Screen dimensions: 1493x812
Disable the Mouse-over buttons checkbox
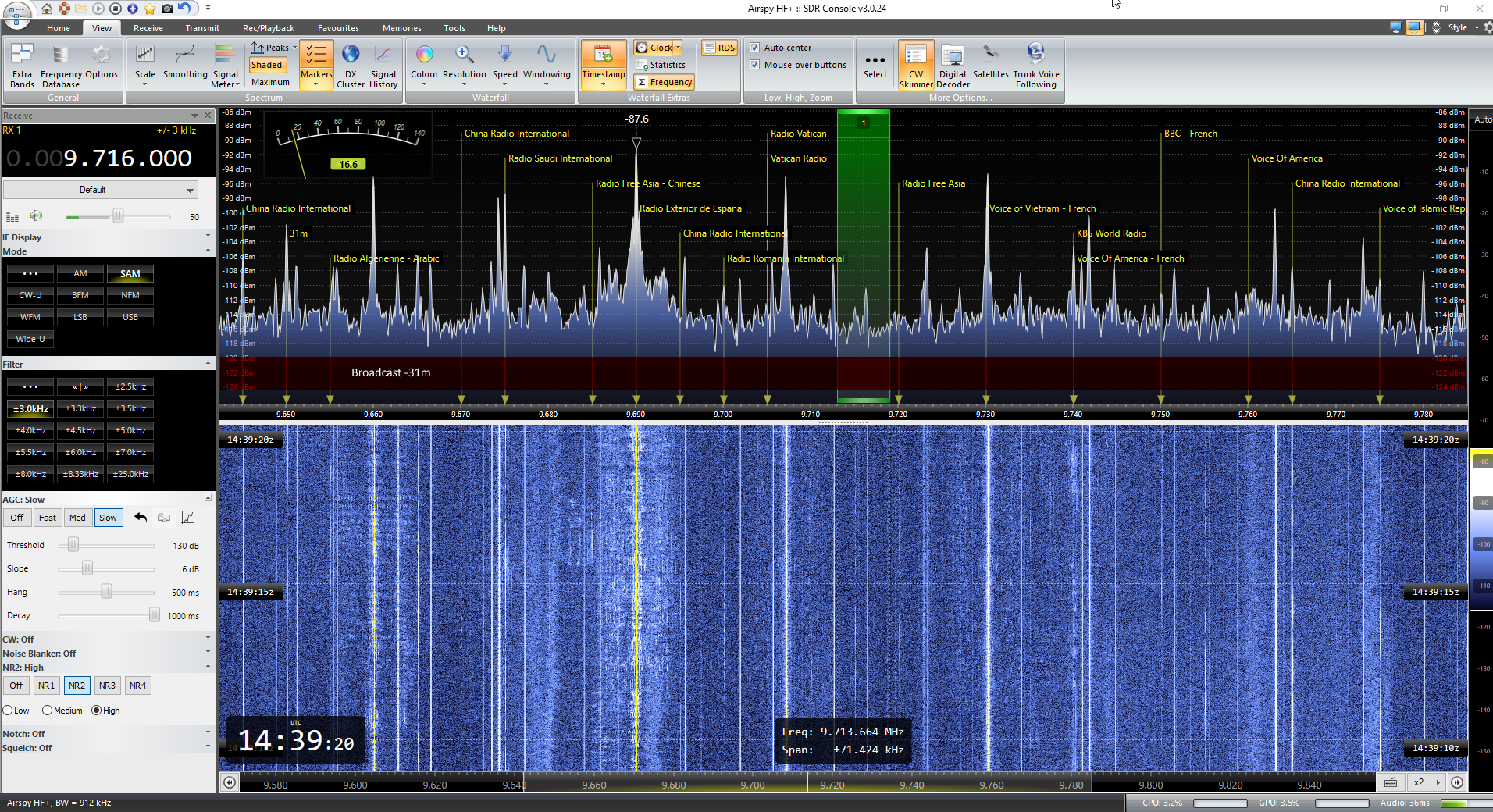[x=755, y=65]
